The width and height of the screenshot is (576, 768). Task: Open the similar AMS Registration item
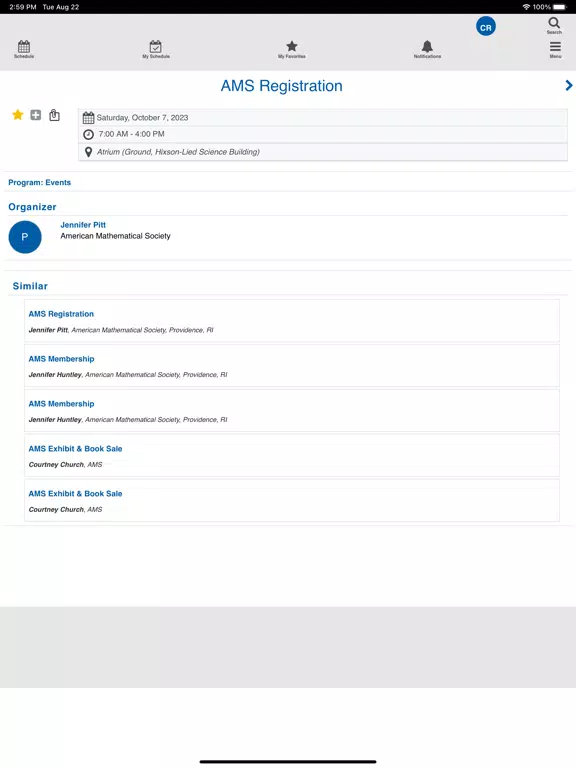(x=292, y=321)
